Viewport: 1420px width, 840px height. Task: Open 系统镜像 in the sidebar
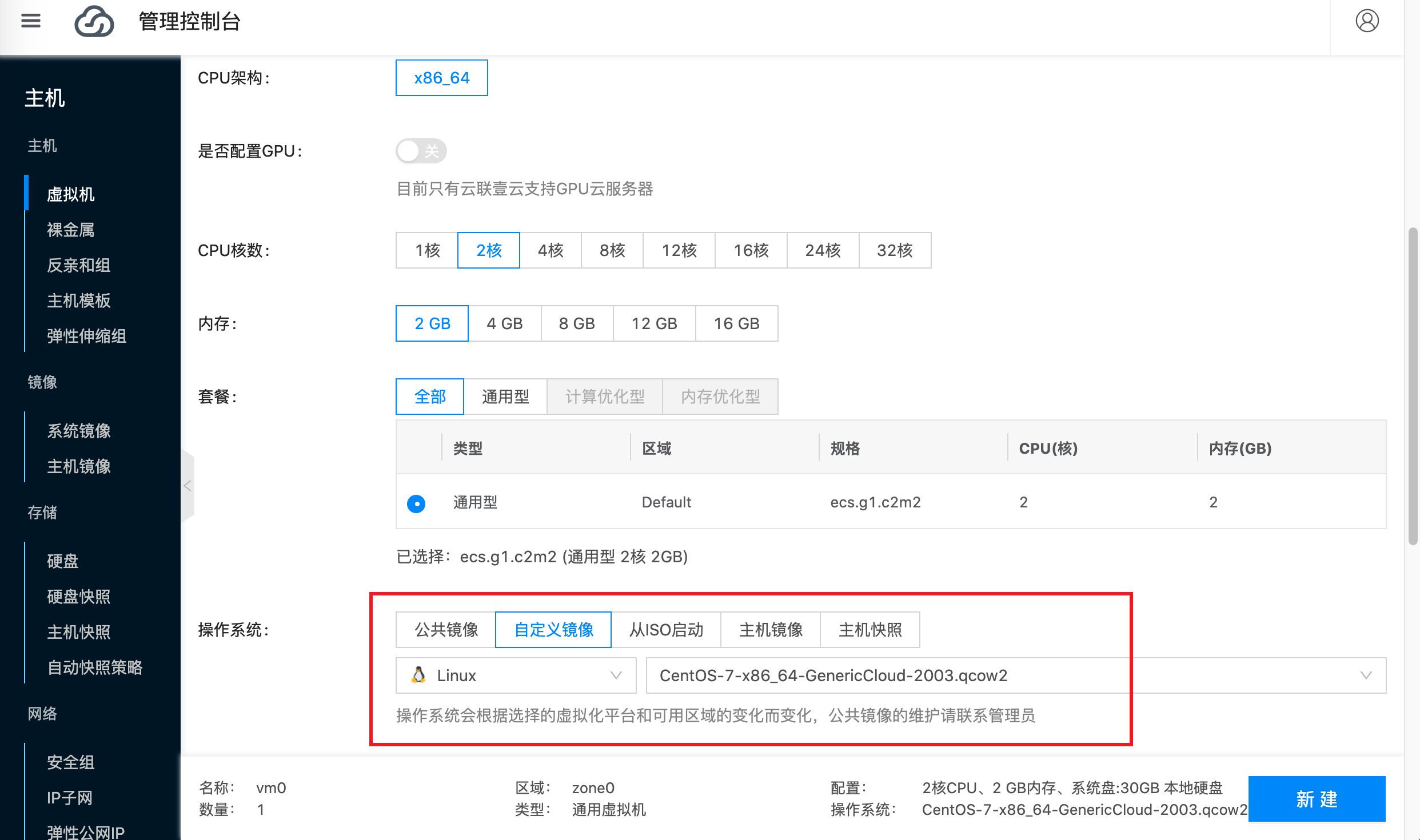coord(78,431)
